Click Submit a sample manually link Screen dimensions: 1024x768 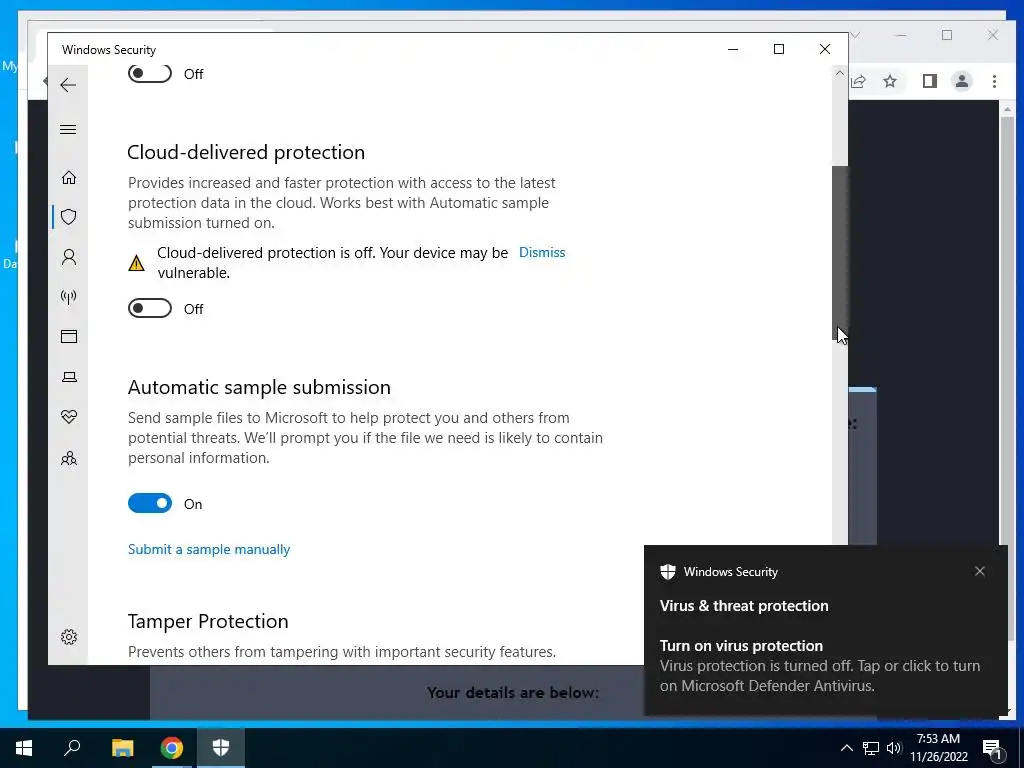coord(209,549)
